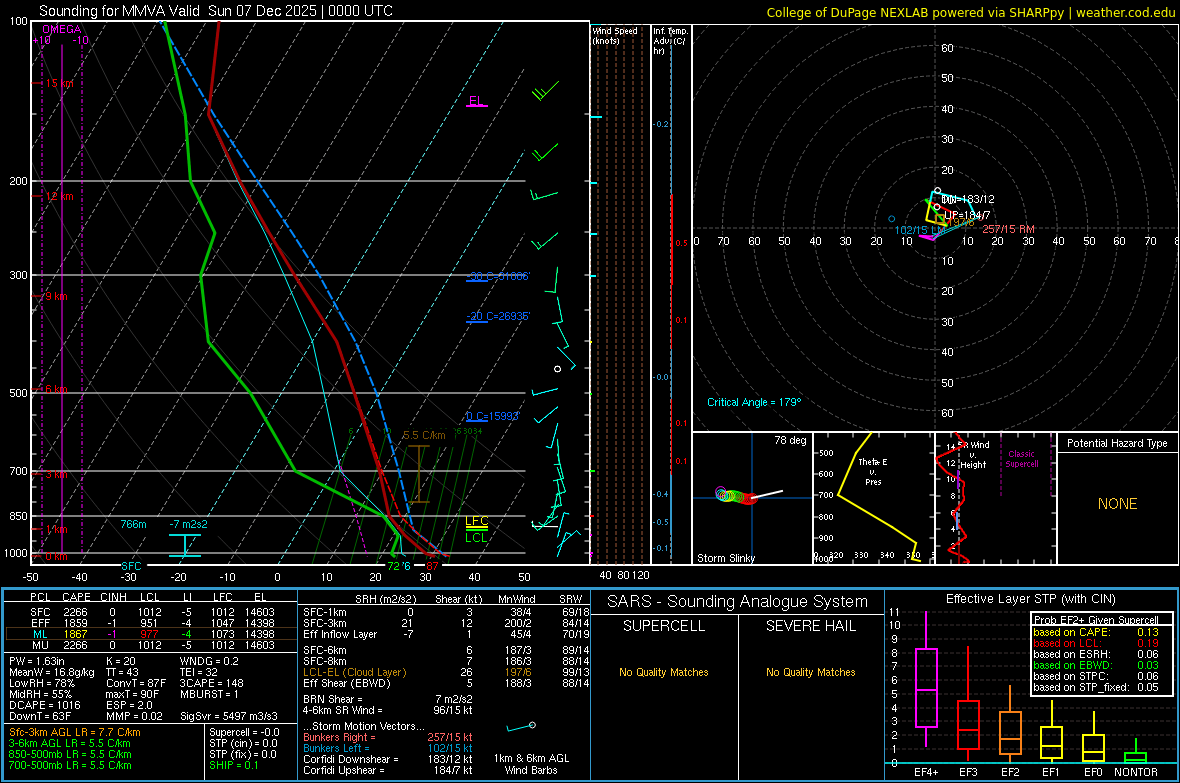The image size is (1180, 783).
Task: Click the 'Theta-E v. Pres' plot label
Action: [873, 471]
